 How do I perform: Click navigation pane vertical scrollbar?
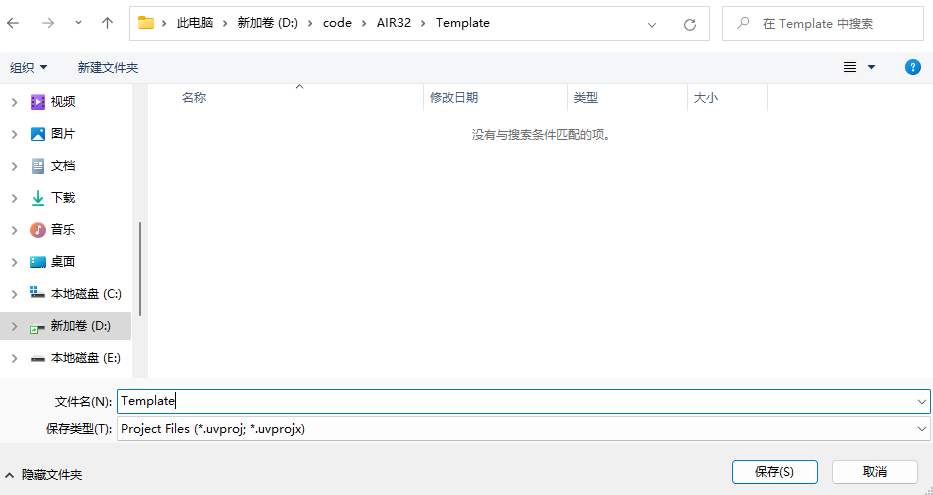[x=140, y=269]
